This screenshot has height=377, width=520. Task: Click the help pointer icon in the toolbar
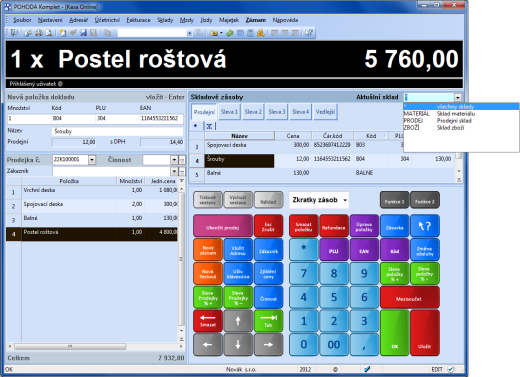309,33
